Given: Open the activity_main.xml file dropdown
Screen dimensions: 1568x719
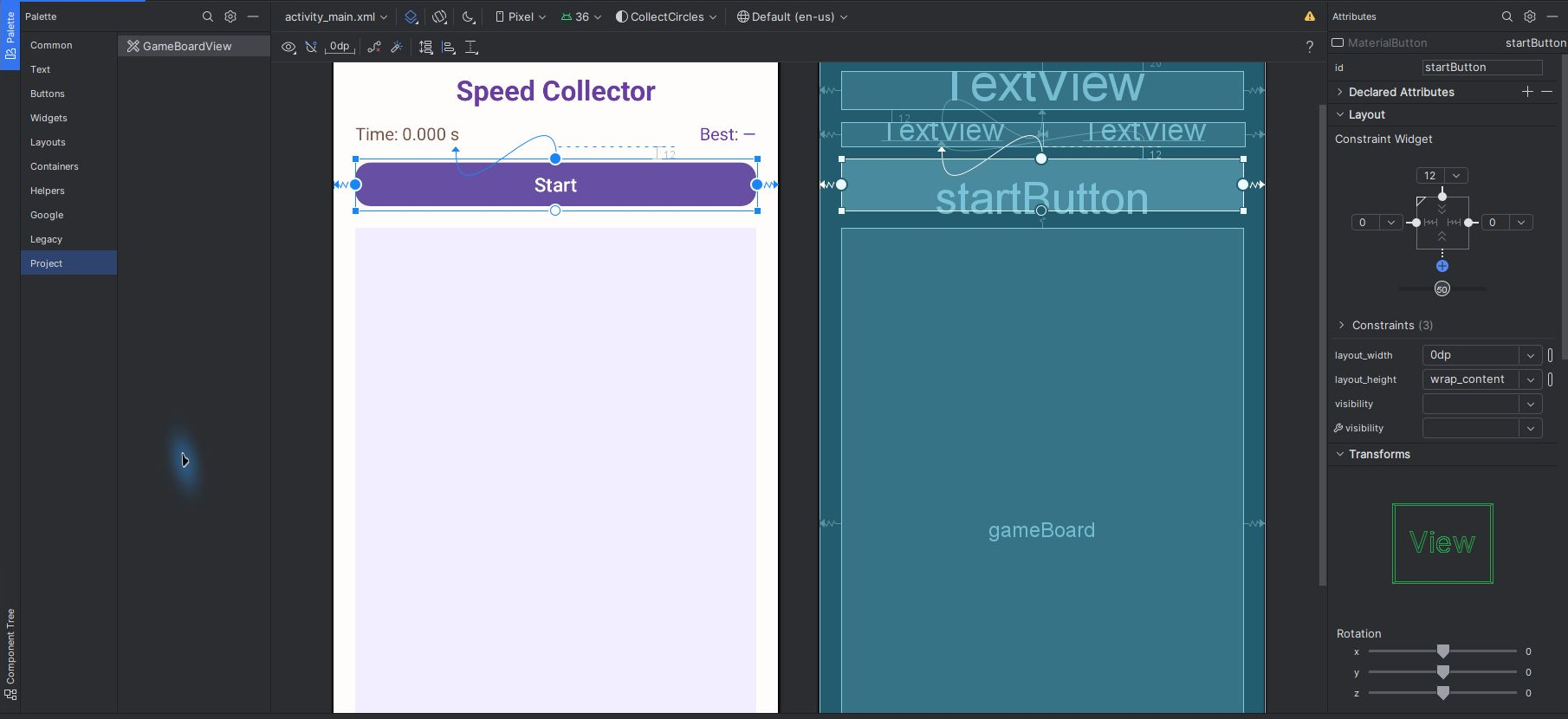Looking at the screenshot, I should 336,16.
